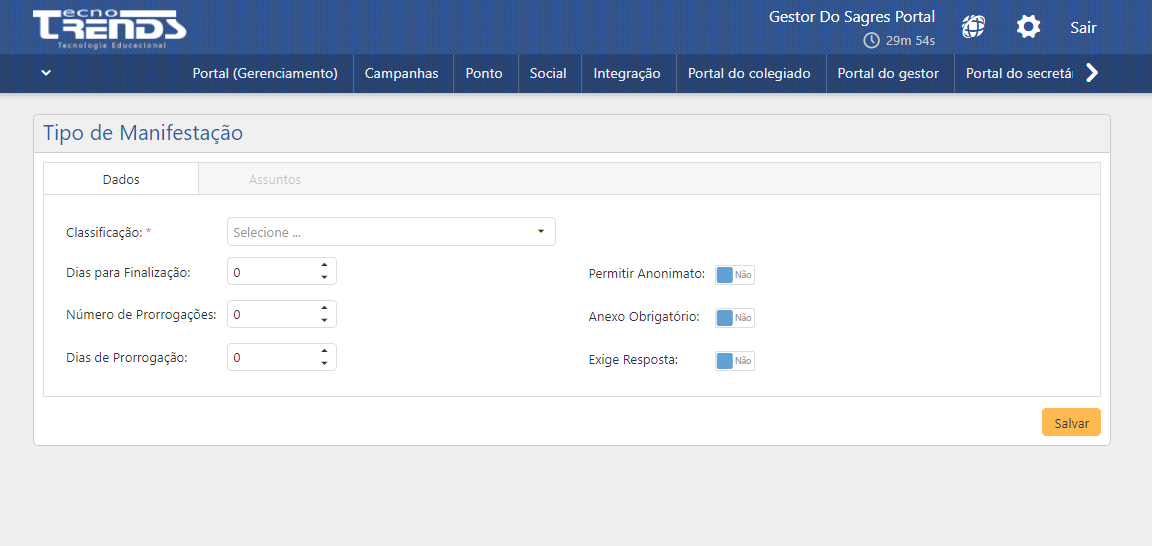Click the Sair logout link

point(1083,28)
